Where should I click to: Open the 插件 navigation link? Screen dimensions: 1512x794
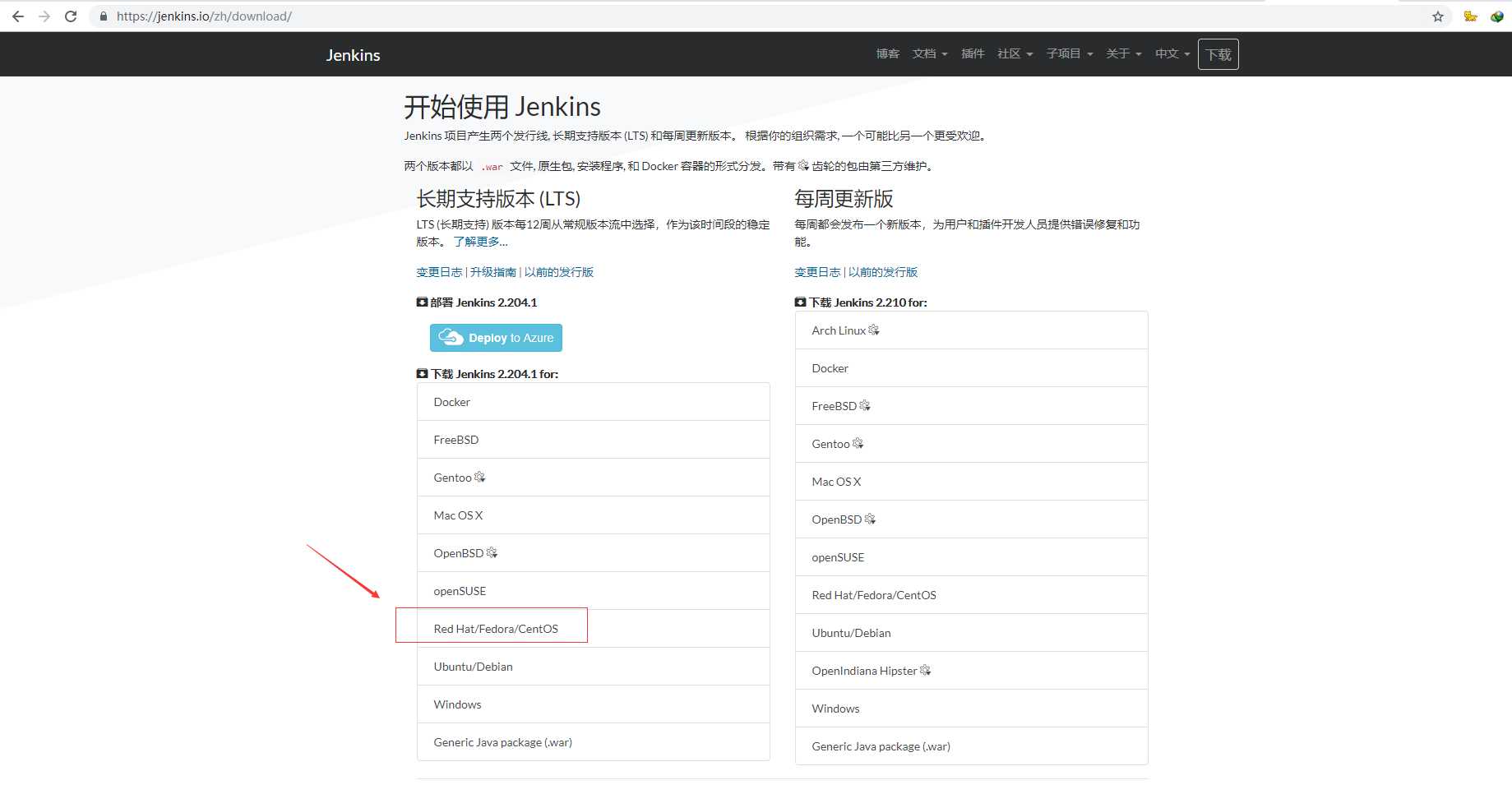tap(973, 53)
